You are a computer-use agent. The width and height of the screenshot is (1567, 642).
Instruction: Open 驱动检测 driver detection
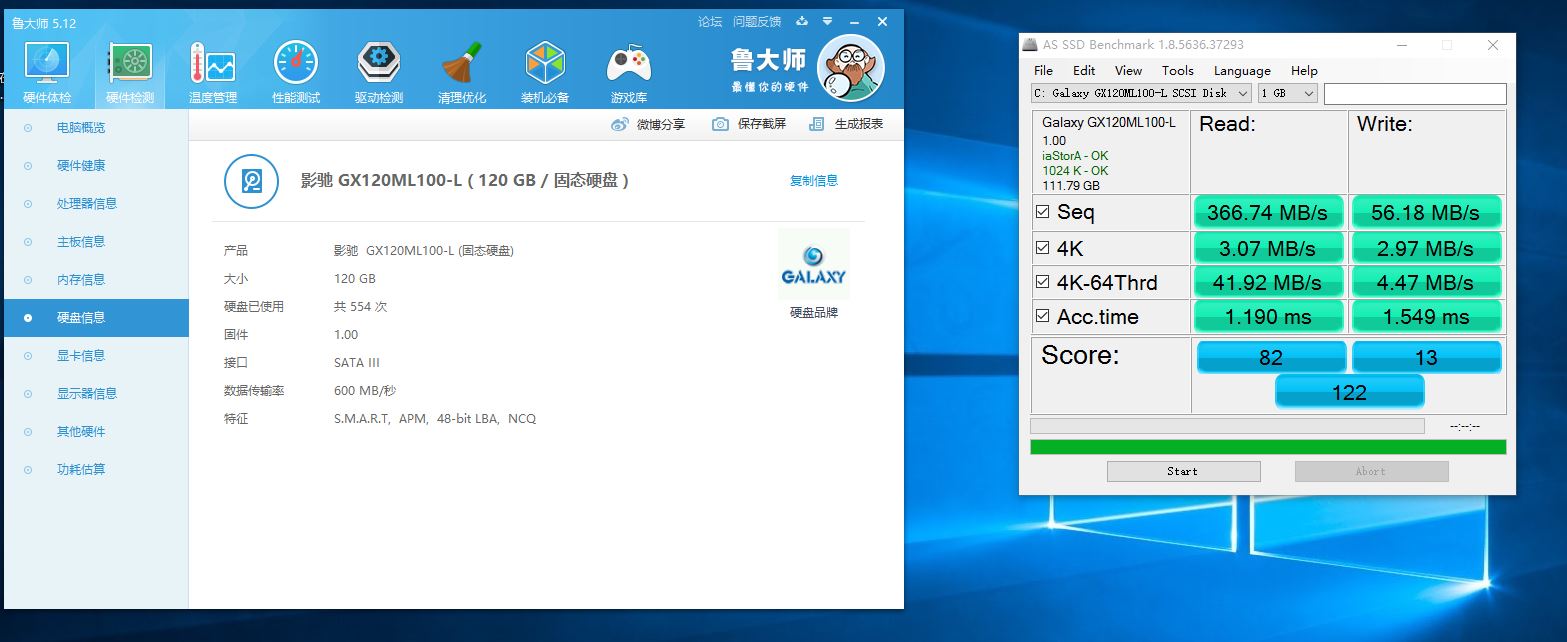pos(379,73)
